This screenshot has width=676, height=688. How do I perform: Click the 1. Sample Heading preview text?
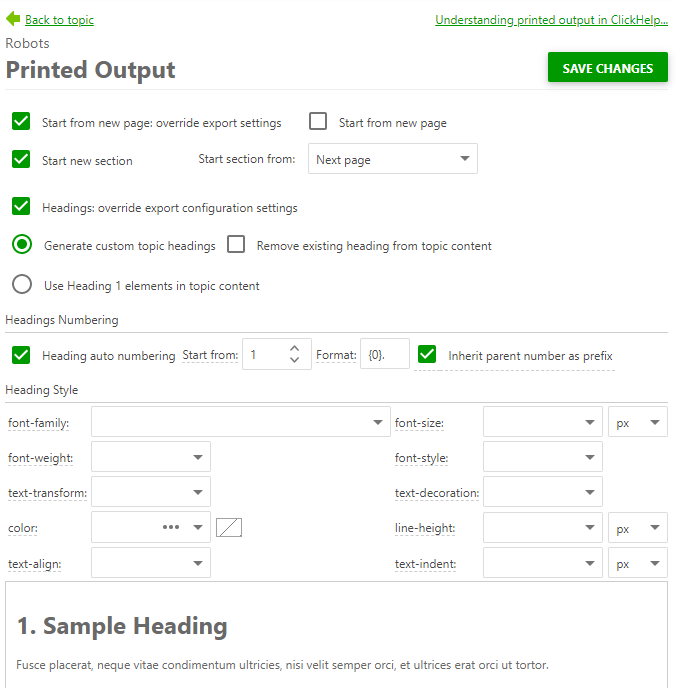tap(122, 625)
